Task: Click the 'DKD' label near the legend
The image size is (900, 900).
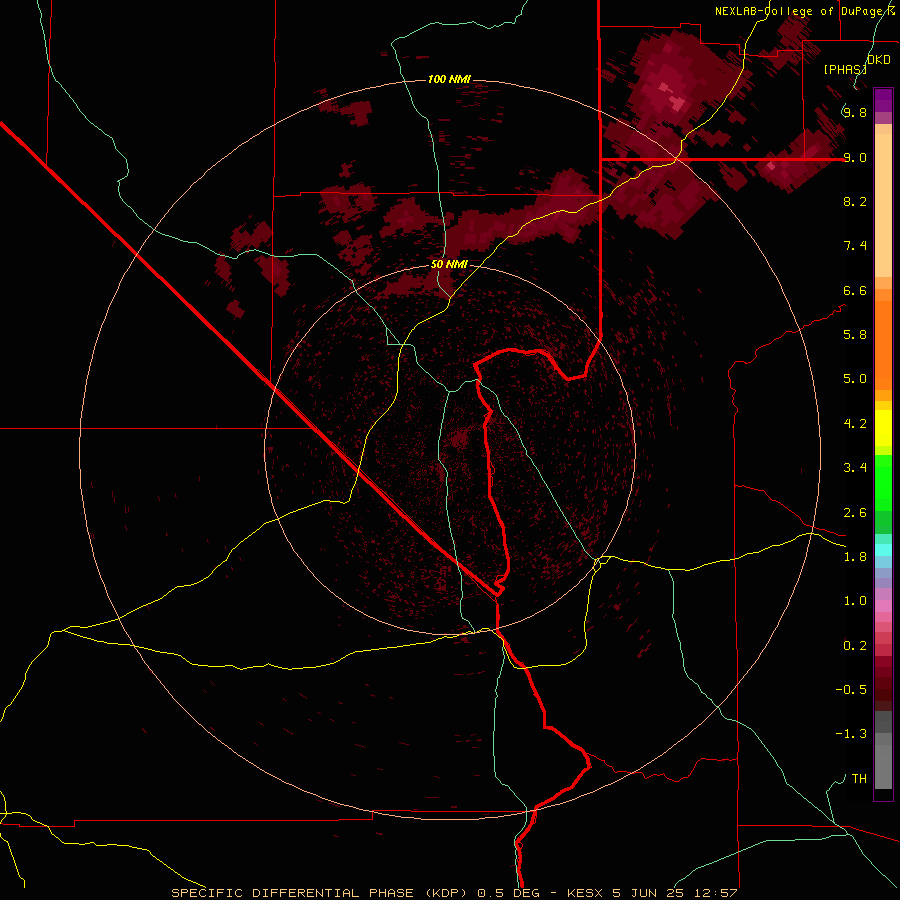Action: [879, 60]
